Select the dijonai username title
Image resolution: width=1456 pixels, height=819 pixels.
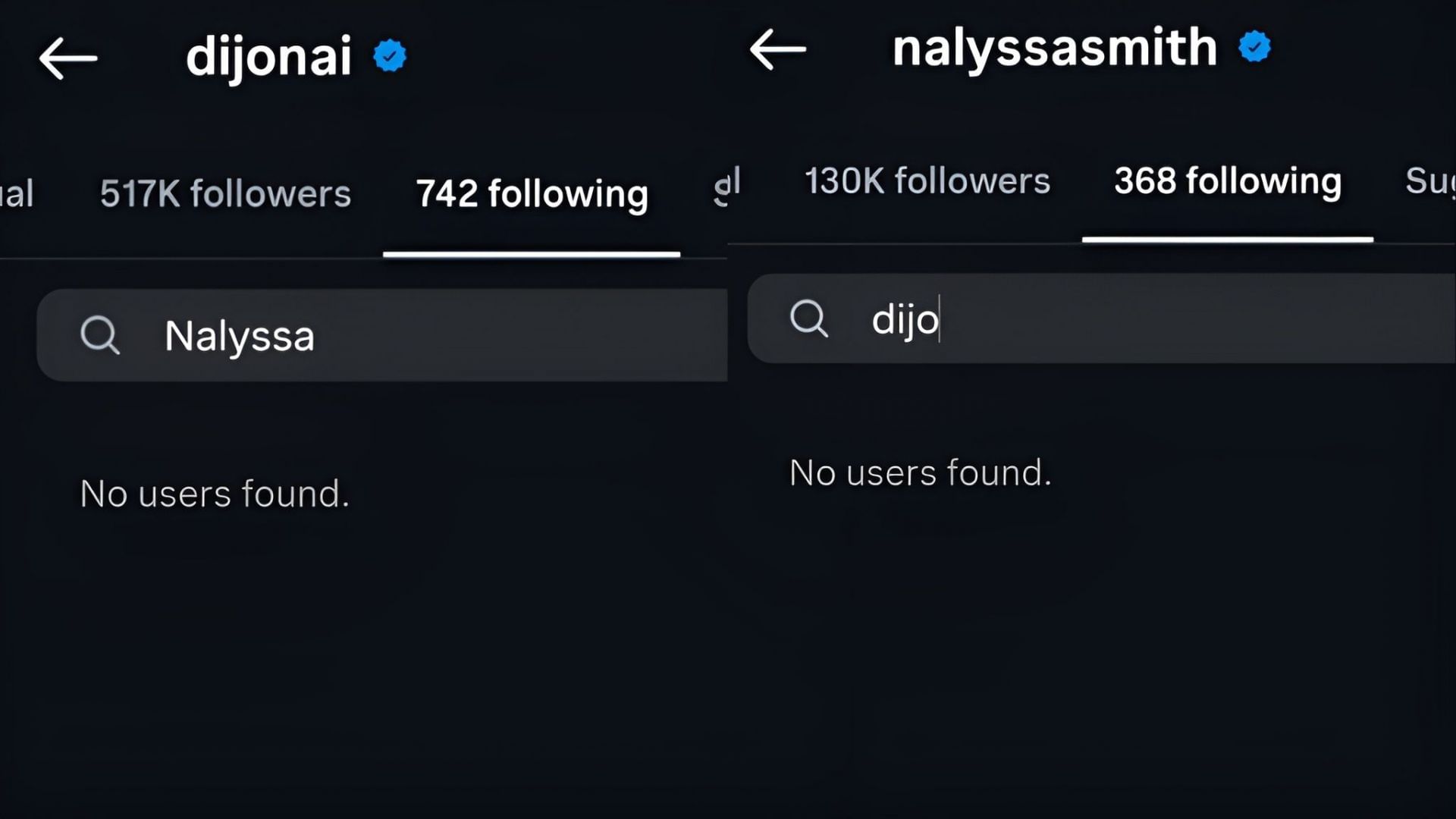tap(268, 55)
